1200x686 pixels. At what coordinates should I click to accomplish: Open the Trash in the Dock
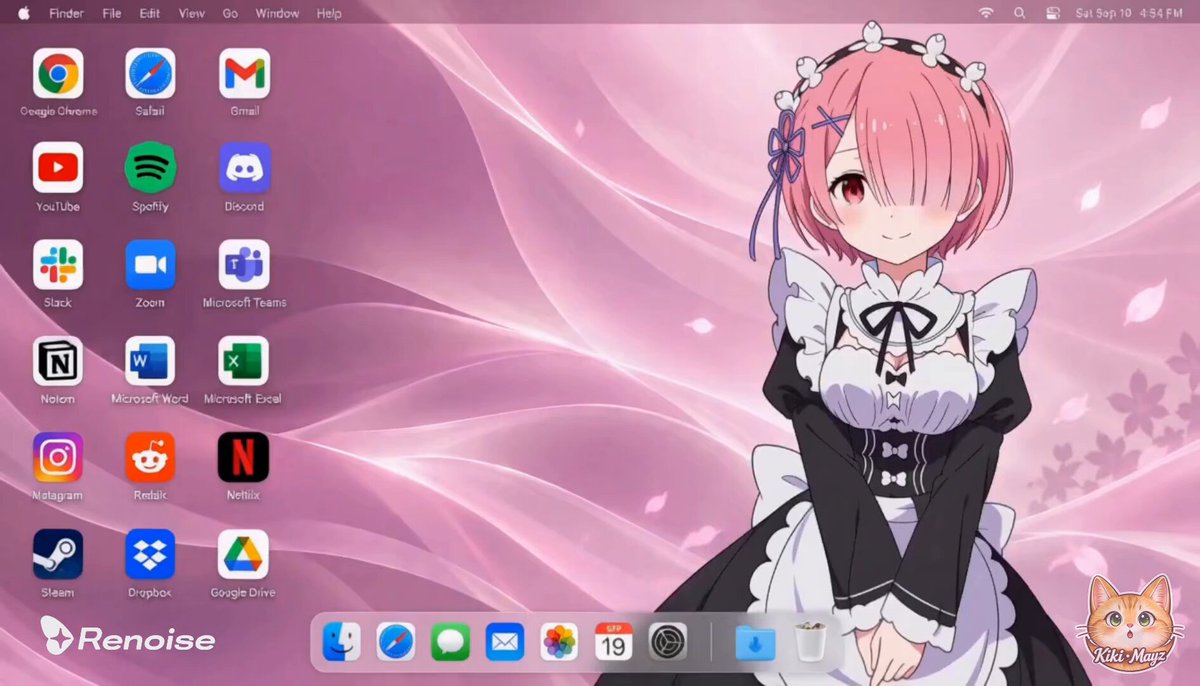810,641
